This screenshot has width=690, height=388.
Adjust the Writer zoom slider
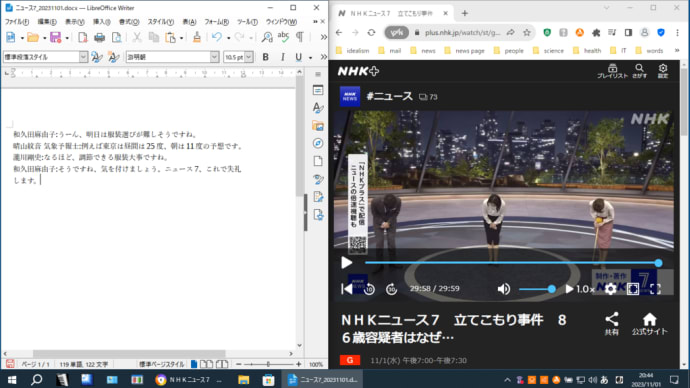pyautogui.click(x=268, y=364)
